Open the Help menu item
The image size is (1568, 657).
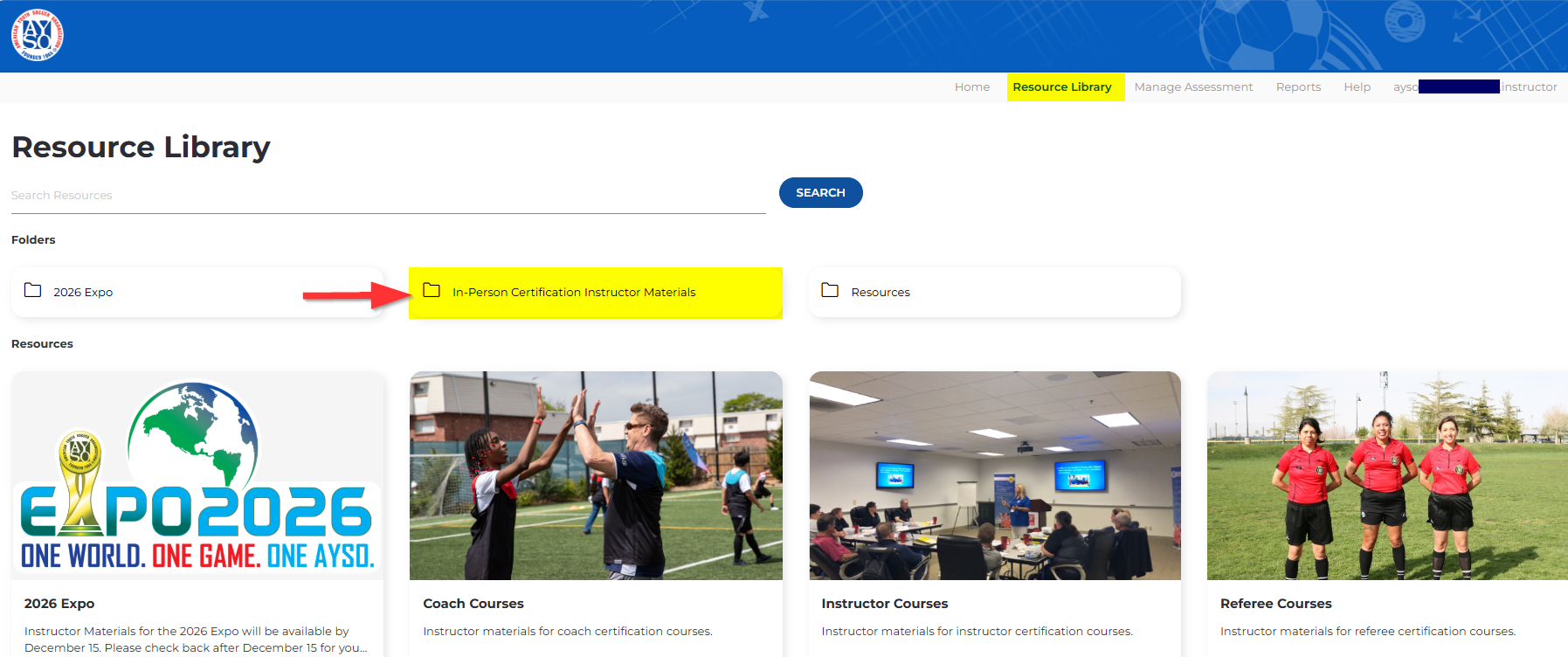pyautogui.click(x=1357, y=87)
